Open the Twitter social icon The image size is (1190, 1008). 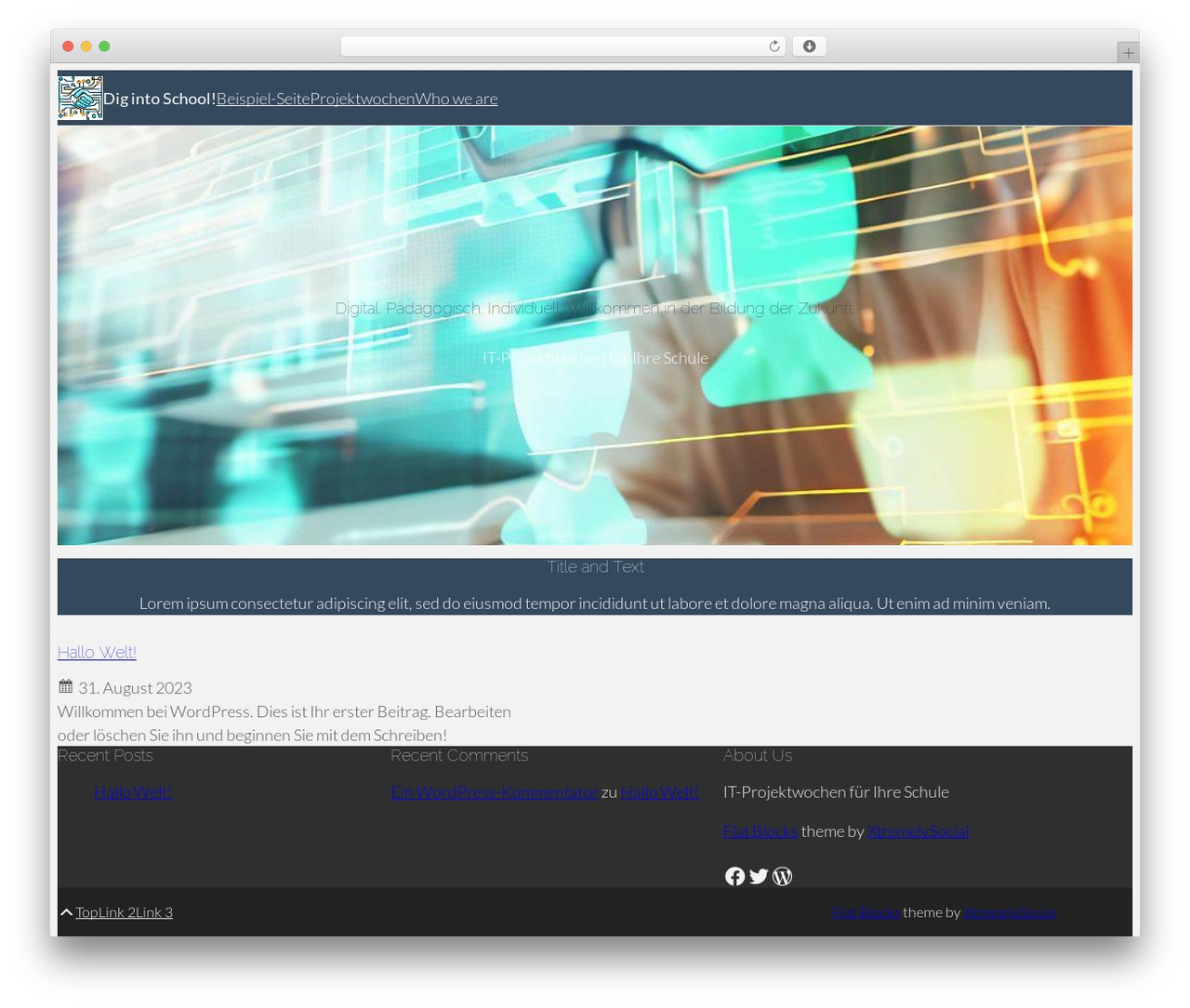click(x=759, y=876)
